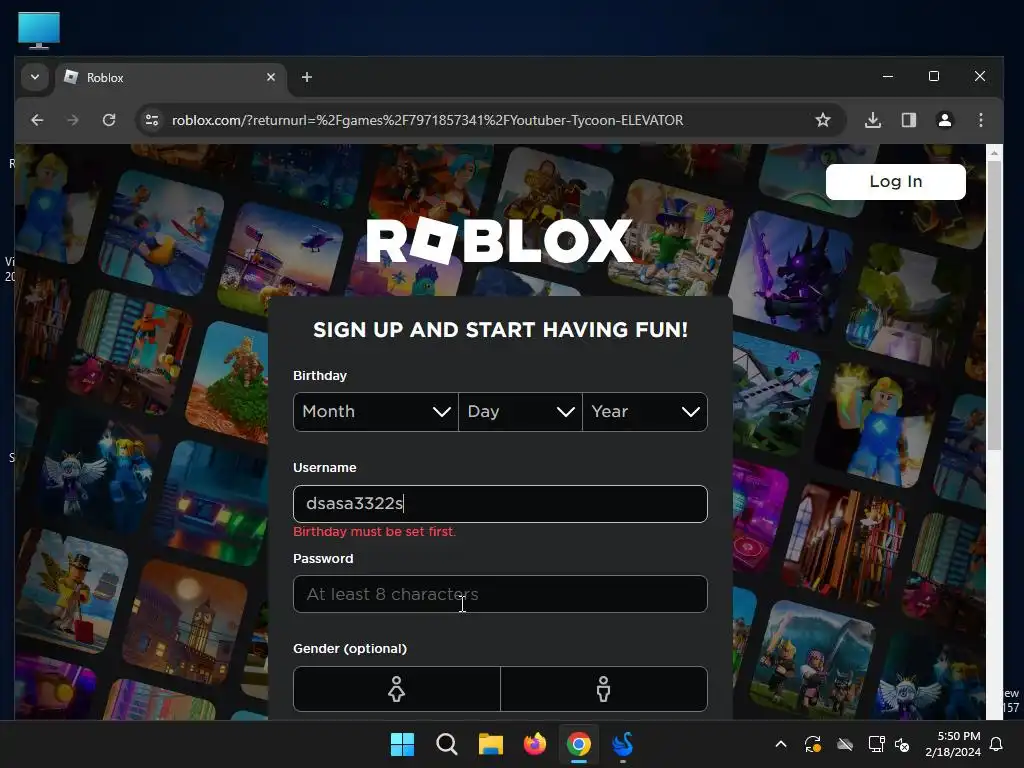Close the Roblox tab
The height and width of the screenshot is (768, 1024).
271,77
